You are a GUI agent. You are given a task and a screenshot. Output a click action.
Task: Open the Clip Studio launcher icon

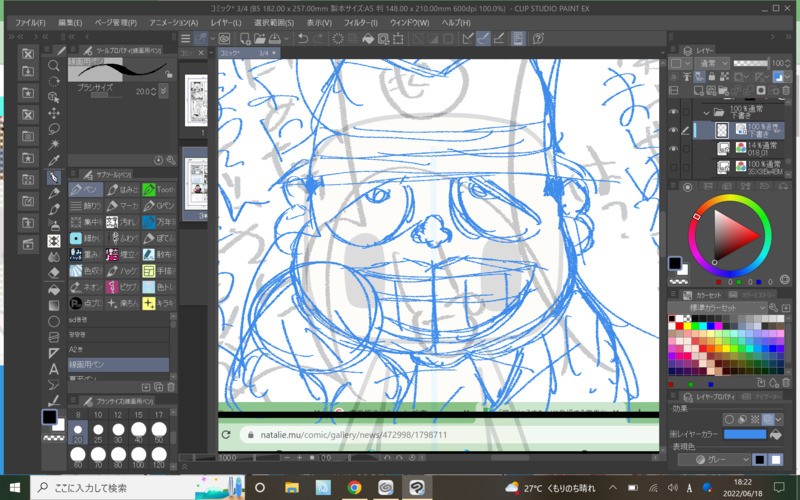click(224, 39)
